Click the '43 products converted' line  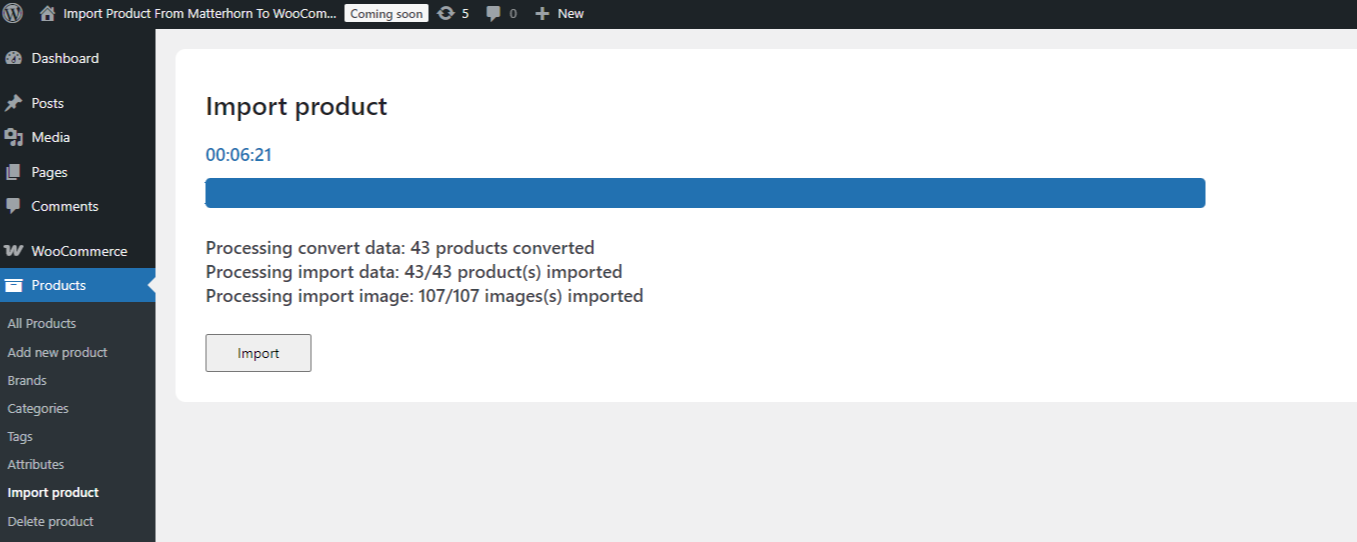400,248
